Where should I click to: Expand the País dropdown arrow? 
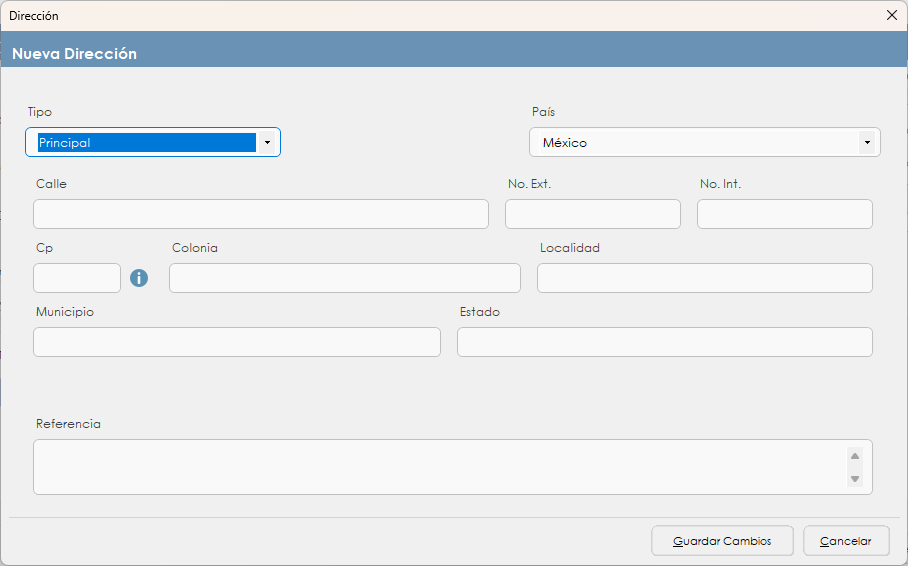(866, 143)
